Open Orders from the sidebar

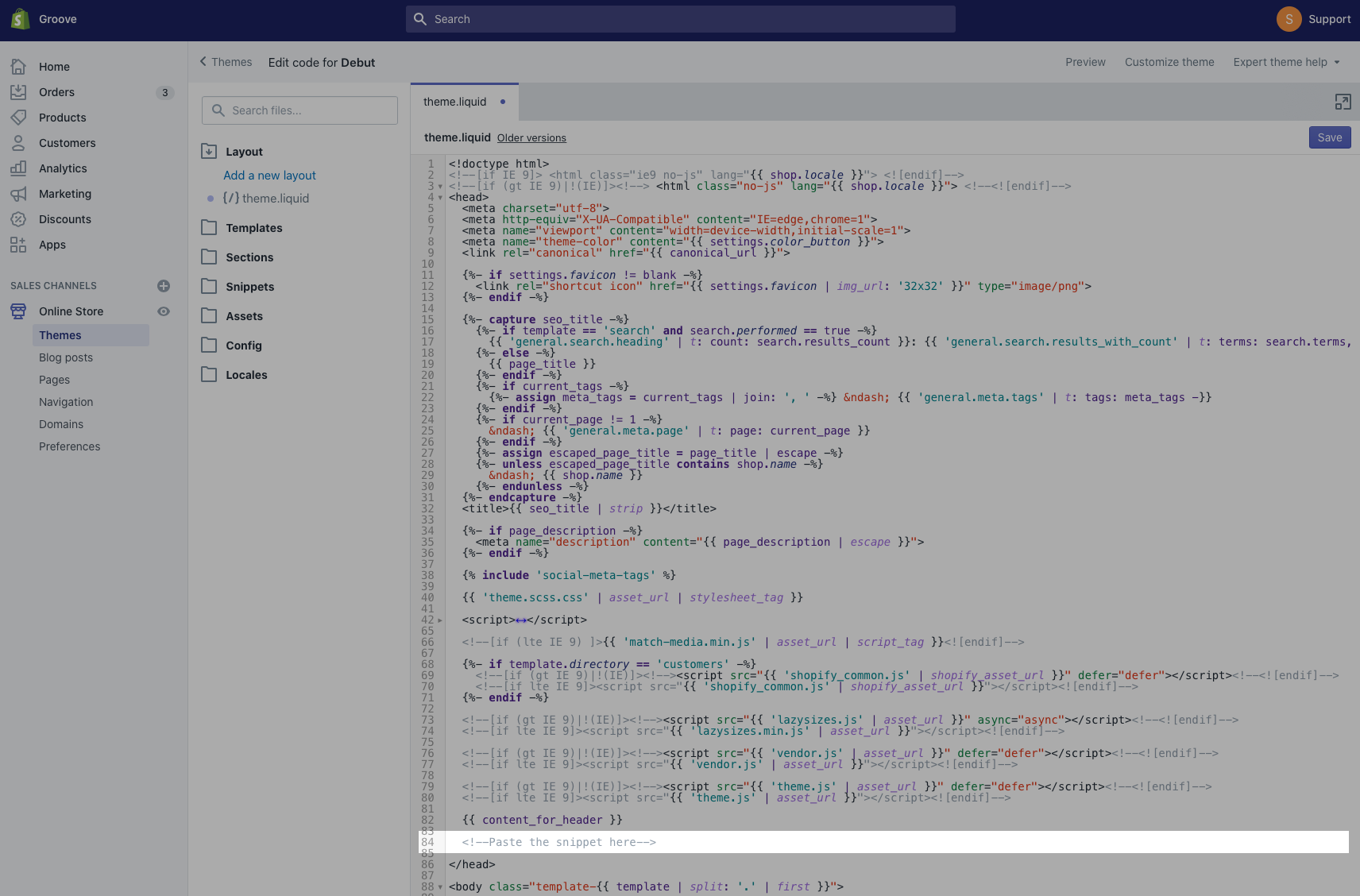point(56,92)
